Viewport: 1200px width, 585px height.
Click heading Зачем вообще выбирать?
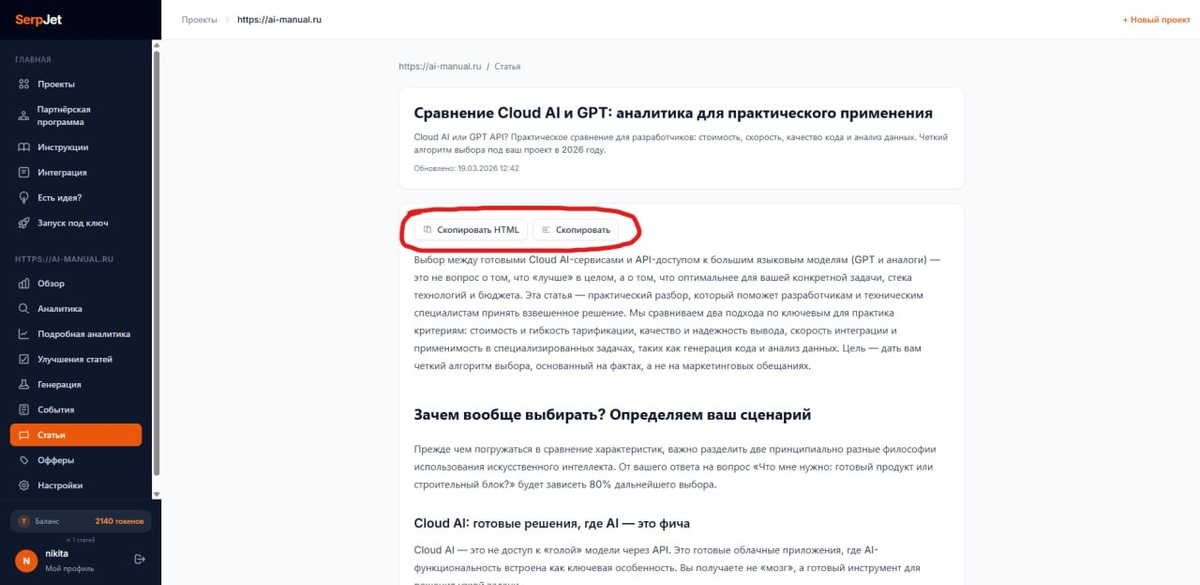[x=612, y=414]
